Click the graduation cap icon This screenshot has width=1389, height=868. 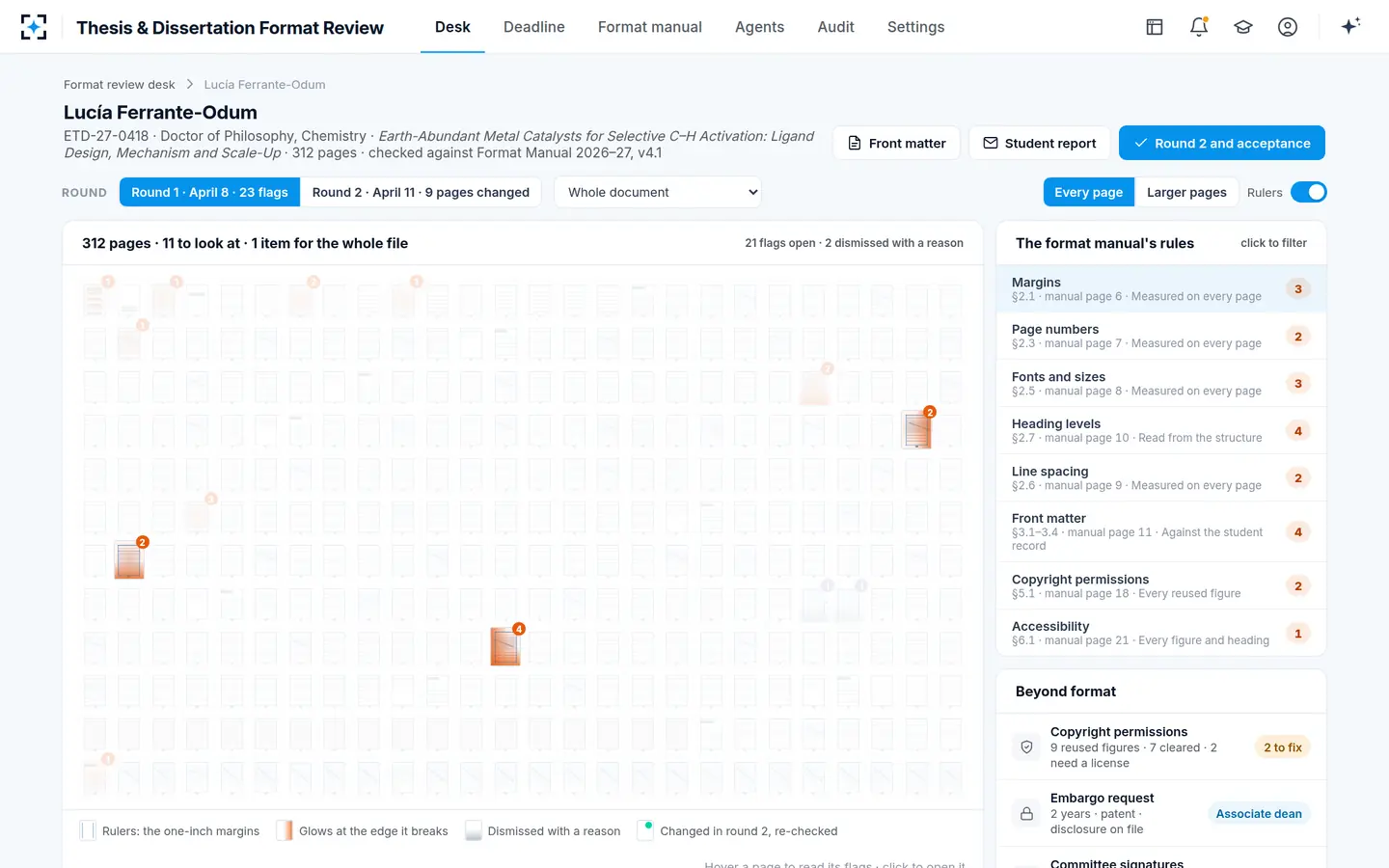coord(1243,27)
